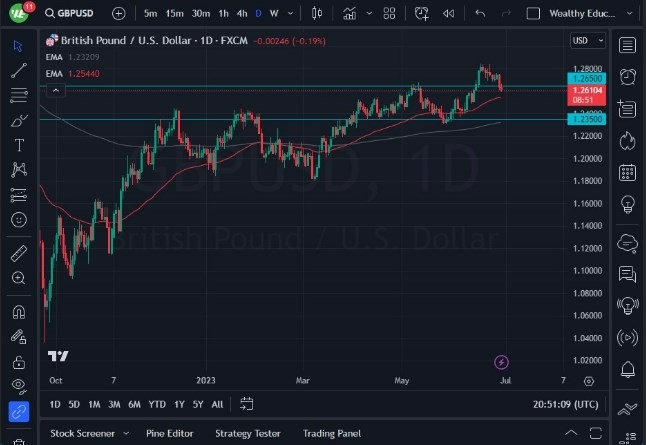Collapse the indicator legend chevron
The image size is (646, 445).
56,90
